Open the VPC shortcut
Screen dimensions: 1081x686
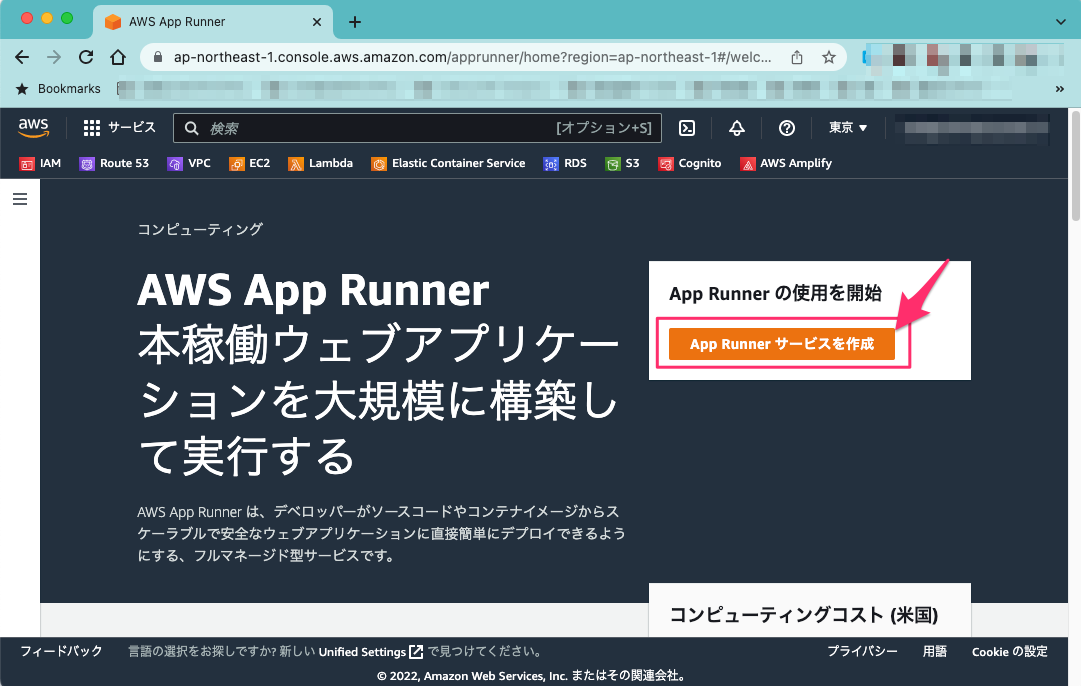pyautogui.click(x=189, y=163)
